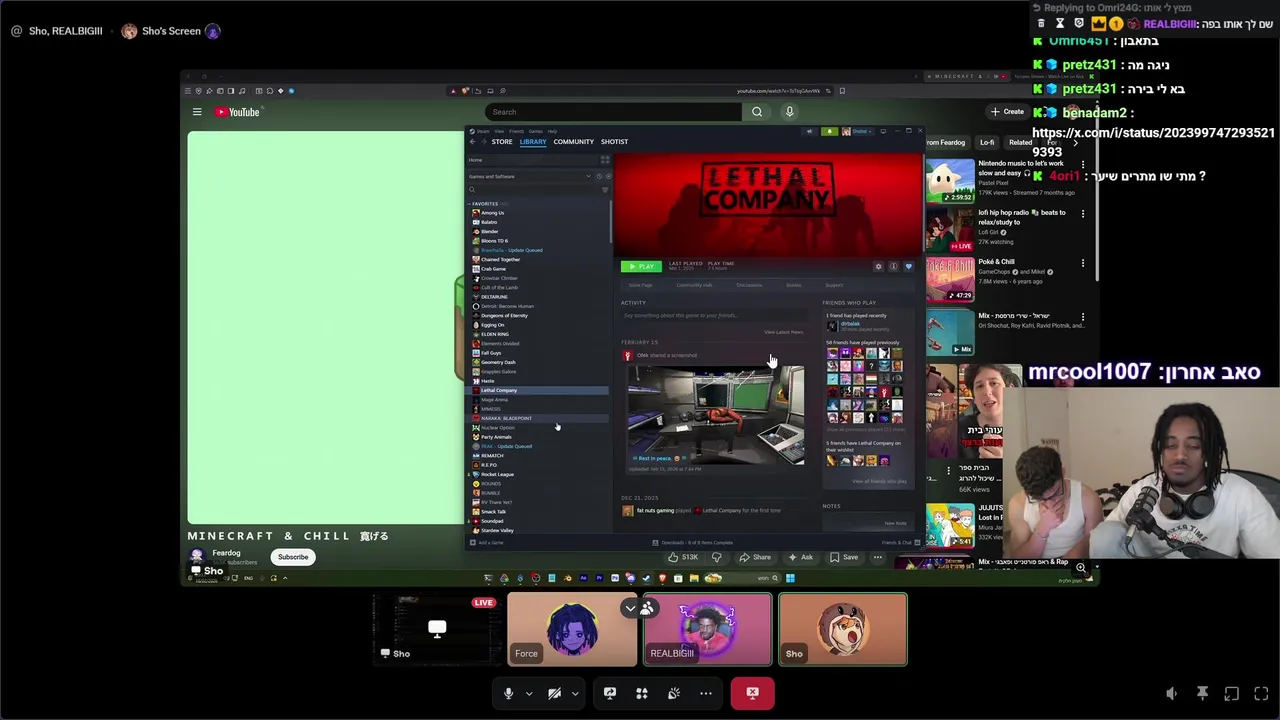Screen dimensions: 1280x720
Task: Open camera options arrow beside camera button
Action: pyautogui.click(x=575, y=693)
